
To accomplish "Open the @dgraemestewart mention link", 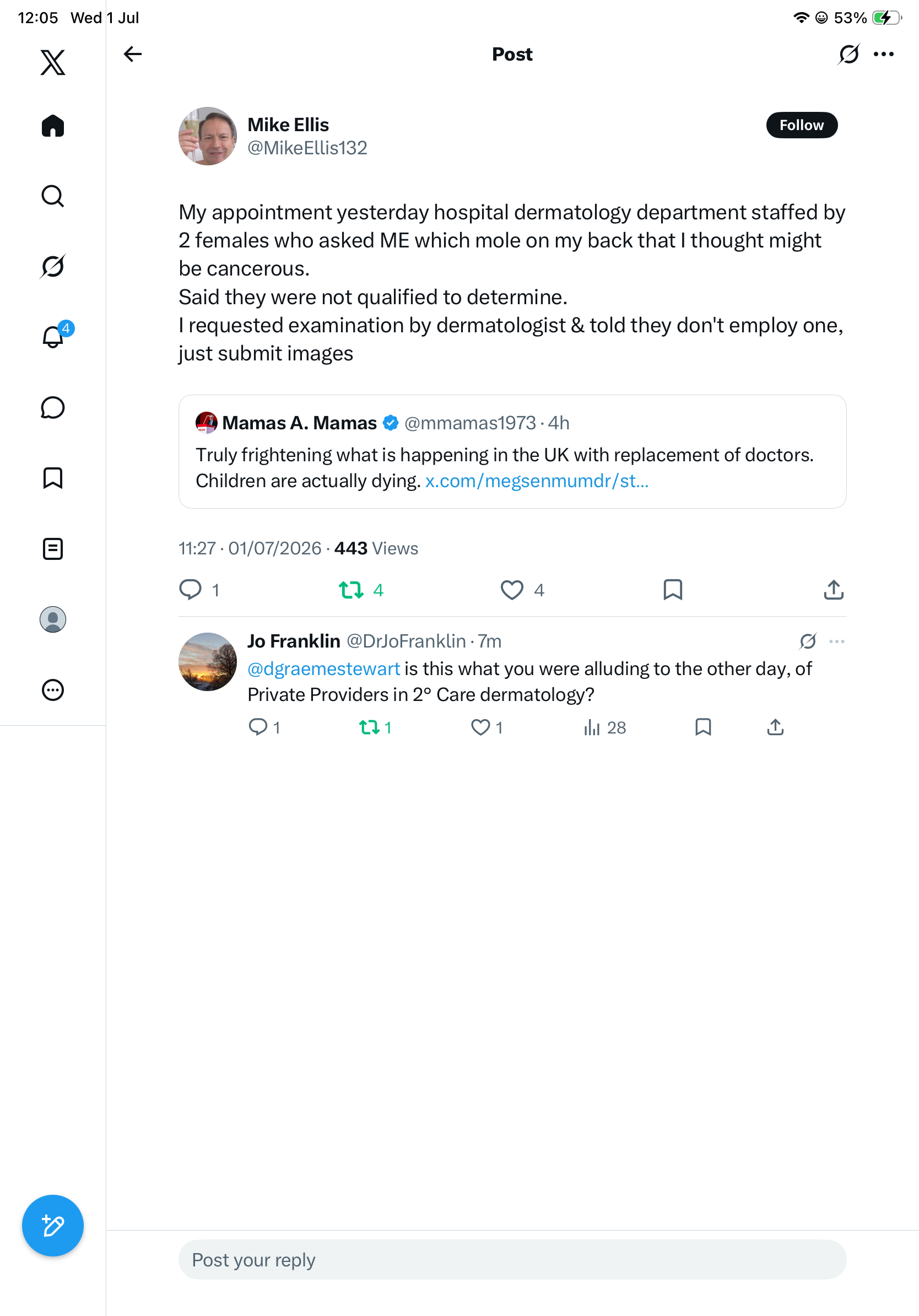I will point(324,669).
